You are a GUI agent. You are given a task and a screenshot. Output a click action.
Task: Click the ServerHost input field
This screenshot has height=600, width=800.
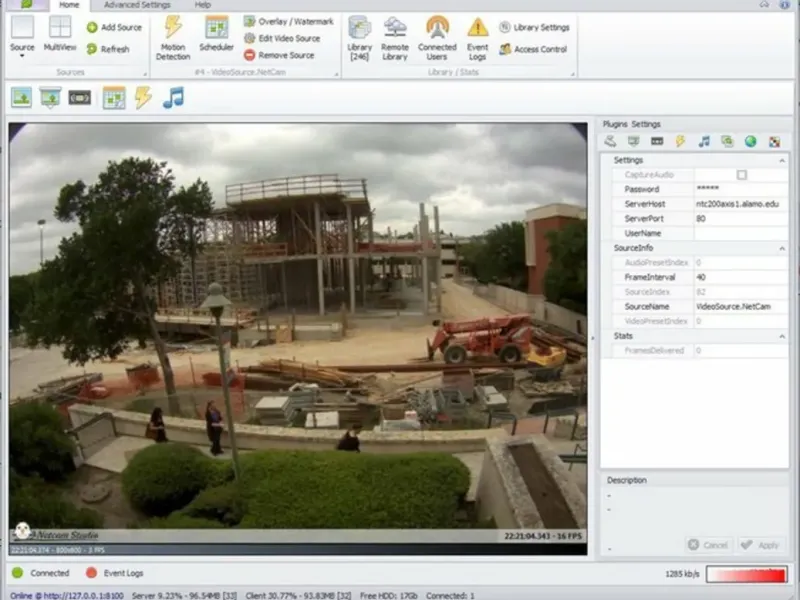pyautogui.click(x=738, y=204)
